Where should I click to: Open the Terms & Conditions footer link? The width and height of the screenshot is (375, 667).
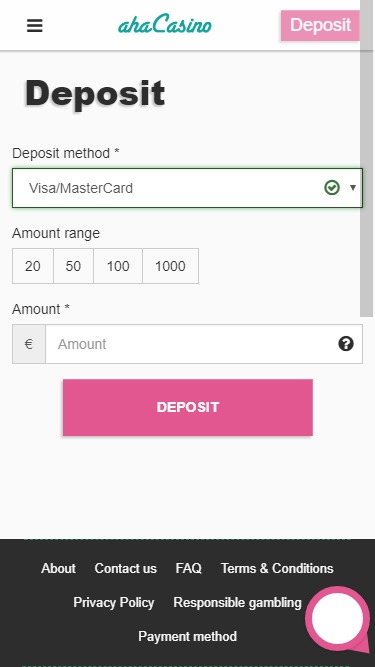(277, 568)
